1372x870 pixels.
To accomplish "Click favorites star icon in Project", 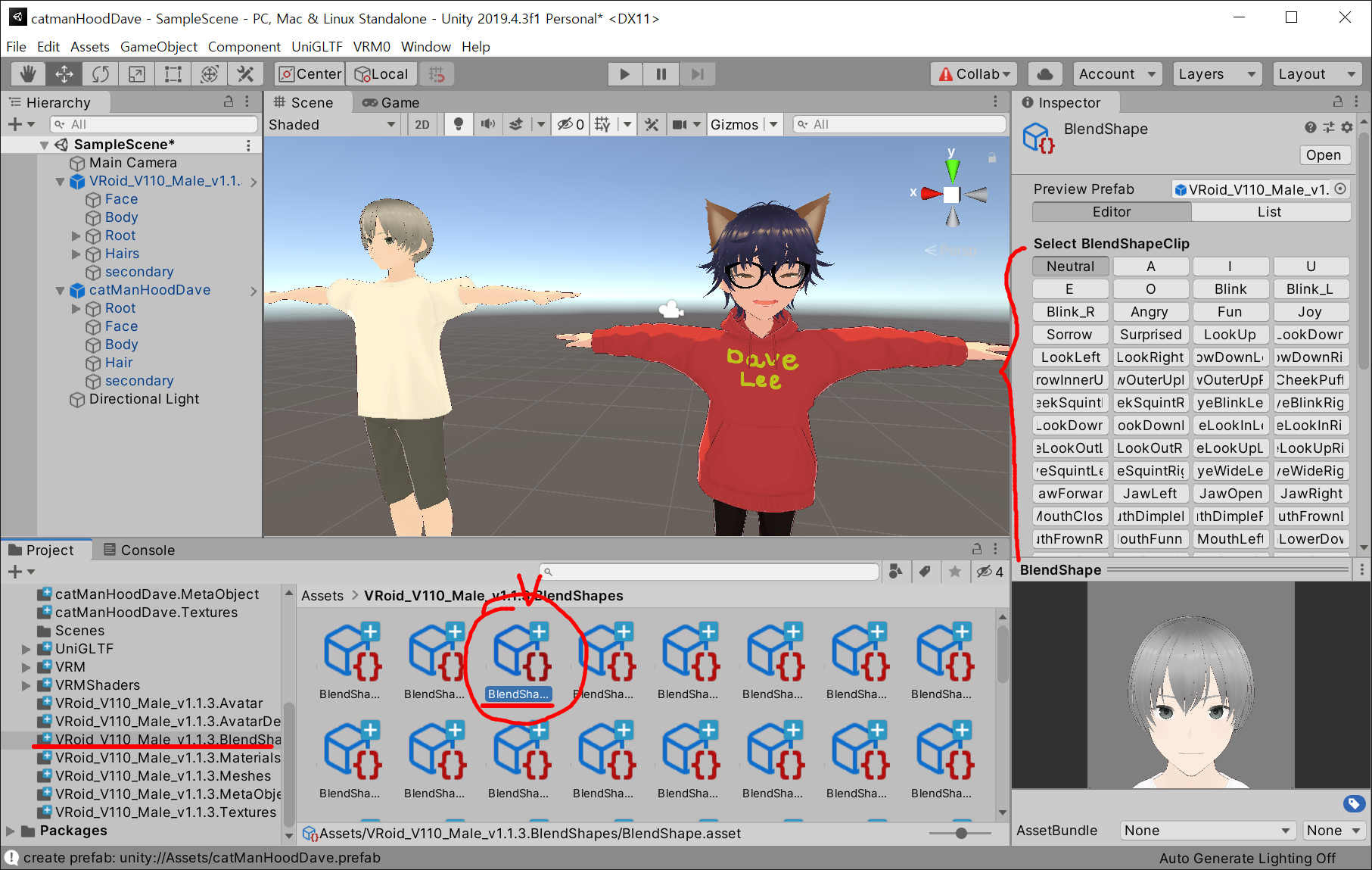I will pyautogui.click(x=955, y=572).
